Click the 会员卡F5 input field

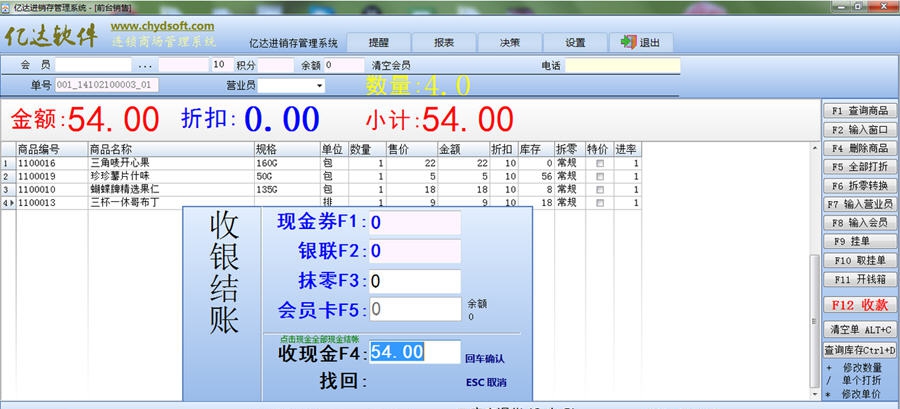[415, 309]
